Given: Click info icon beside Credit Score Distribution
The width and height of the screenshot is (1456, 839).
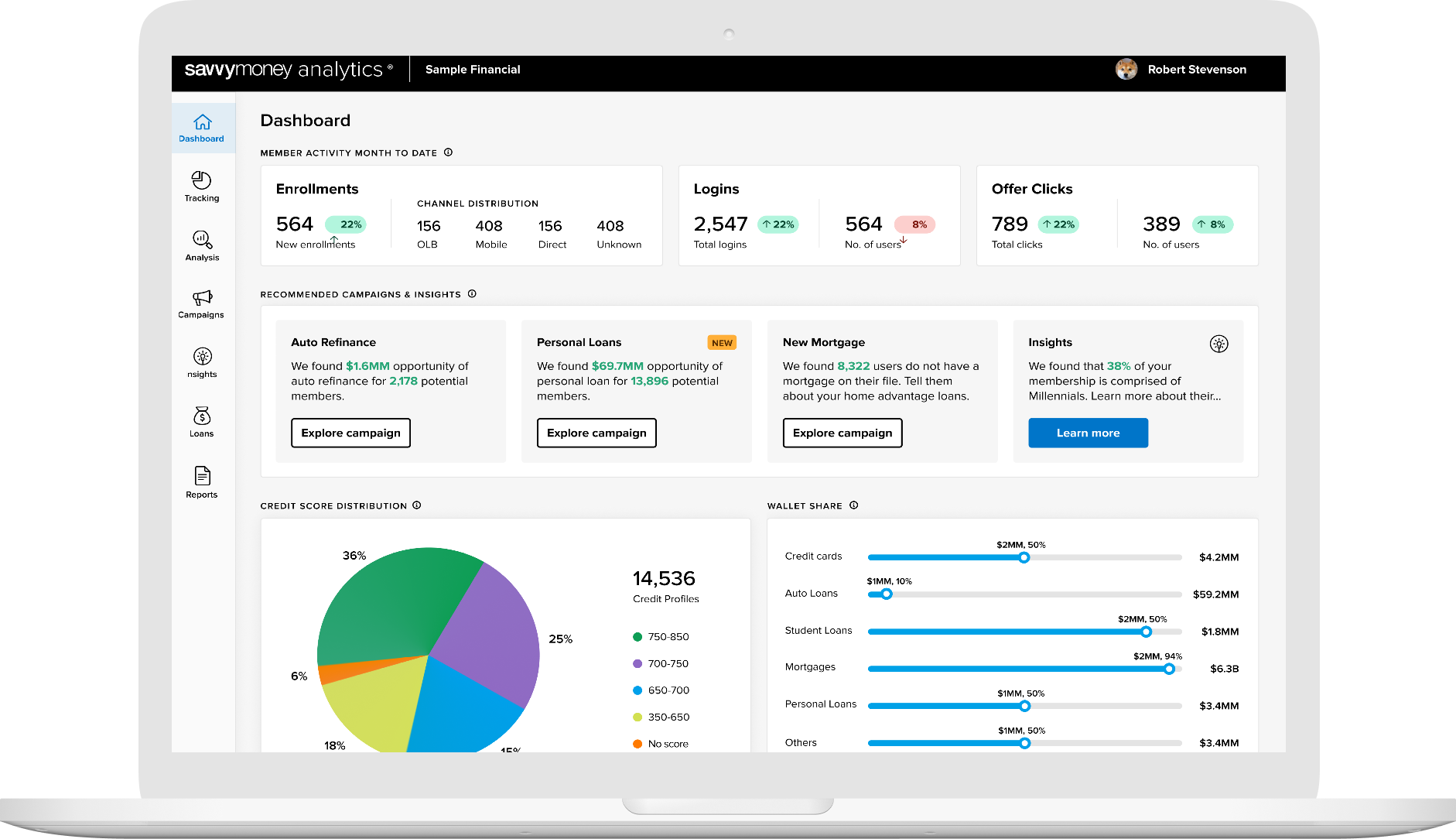Looking at the screenshot, I should coord(416,505).
